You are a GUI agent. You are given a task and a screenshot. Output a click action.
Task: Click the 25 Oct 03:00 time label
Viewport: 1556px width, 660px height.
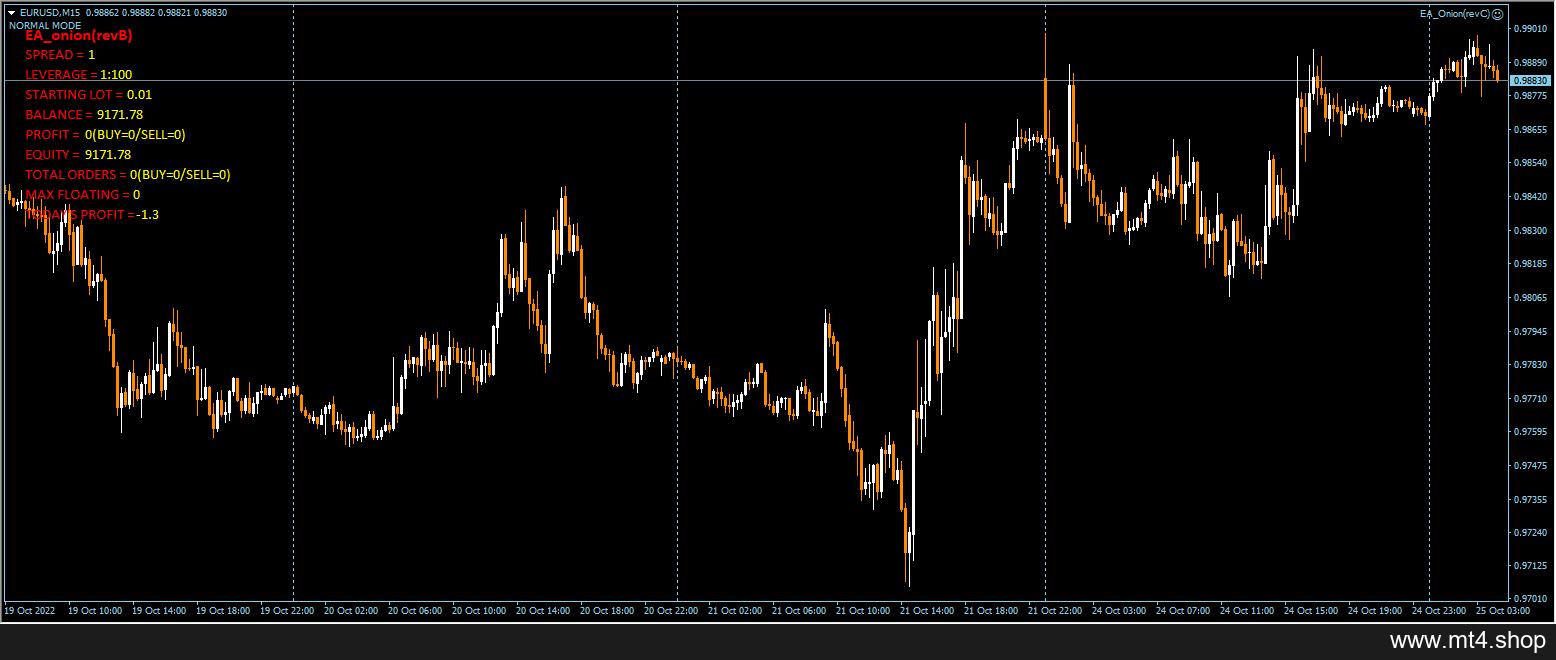(x=1502, y=610)
